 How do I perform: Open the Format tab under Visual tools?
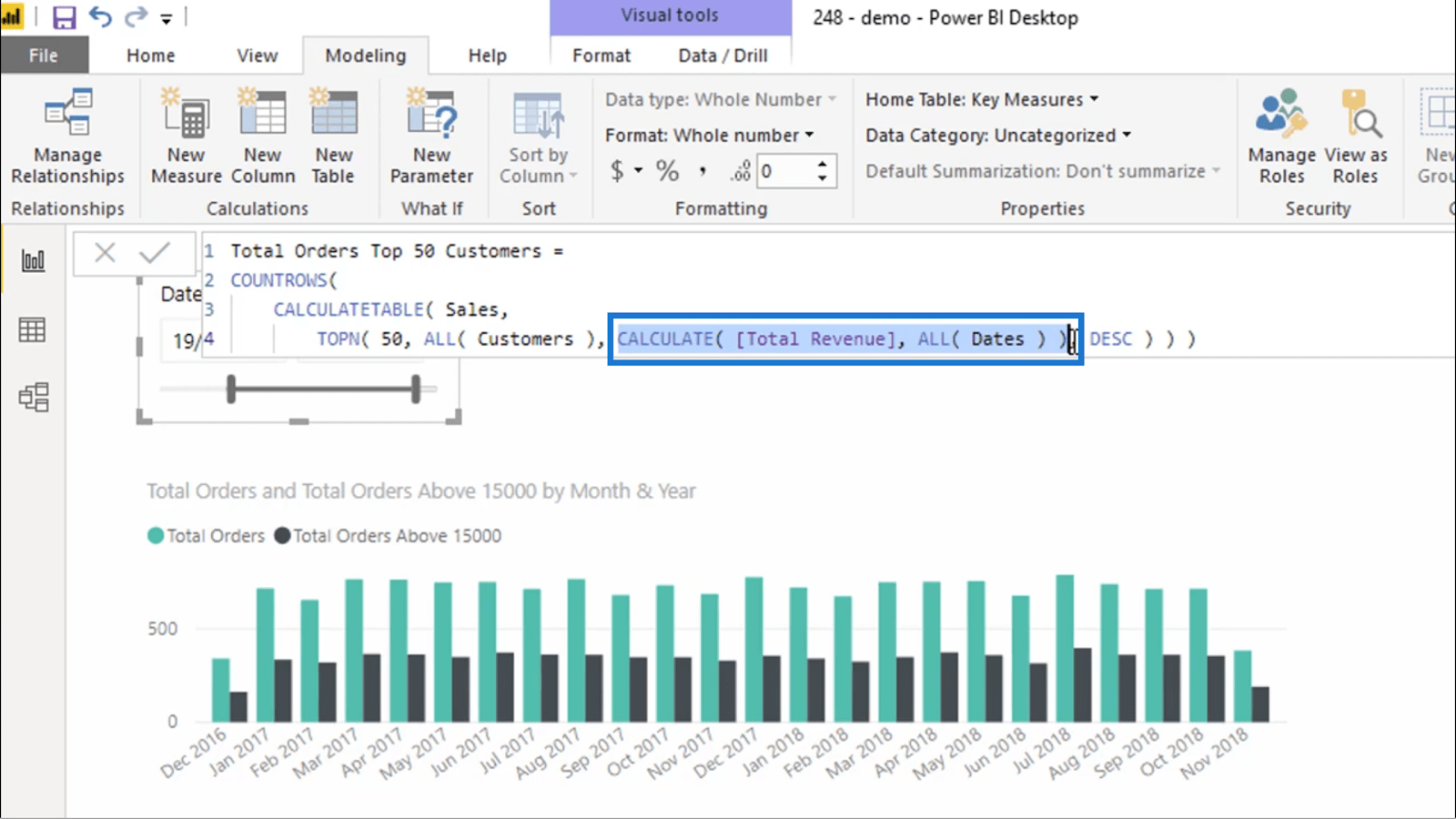click(x=601, y=56)
